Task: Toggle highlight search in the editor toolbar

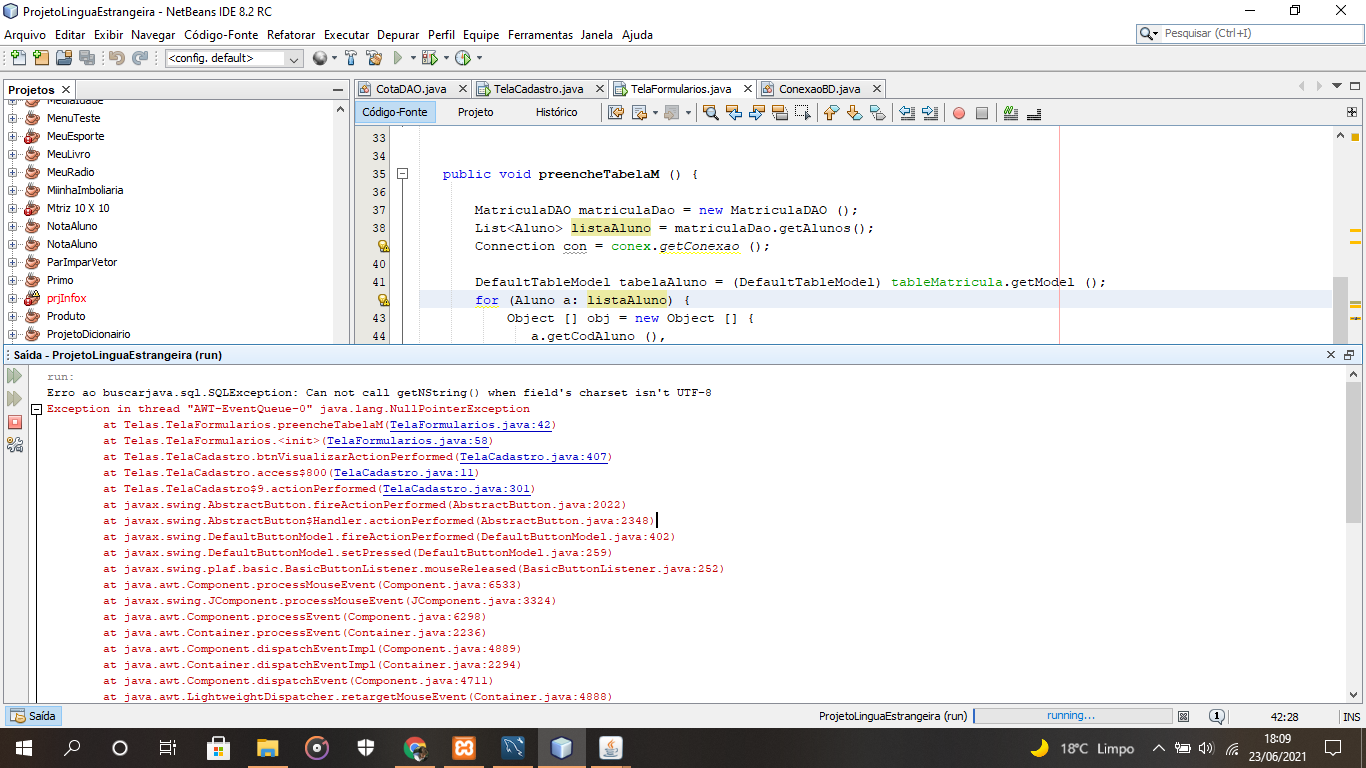Action: tap(780, 113)
